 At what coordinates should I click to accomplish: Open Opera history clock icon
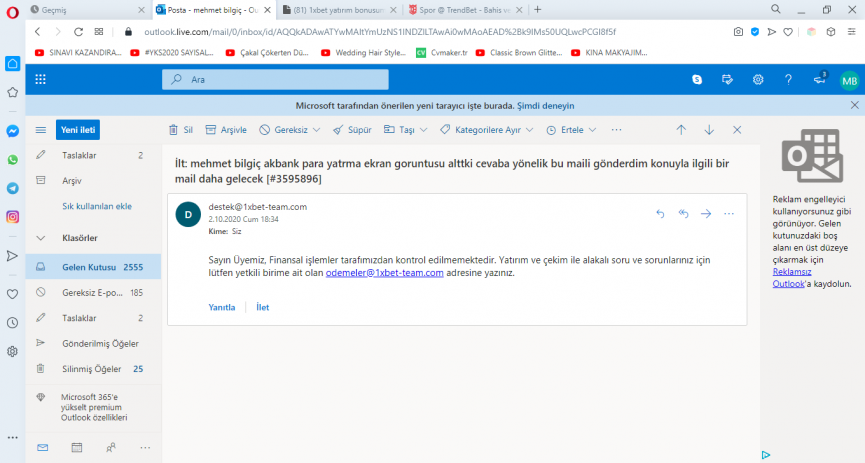click(x=12, y=323)
